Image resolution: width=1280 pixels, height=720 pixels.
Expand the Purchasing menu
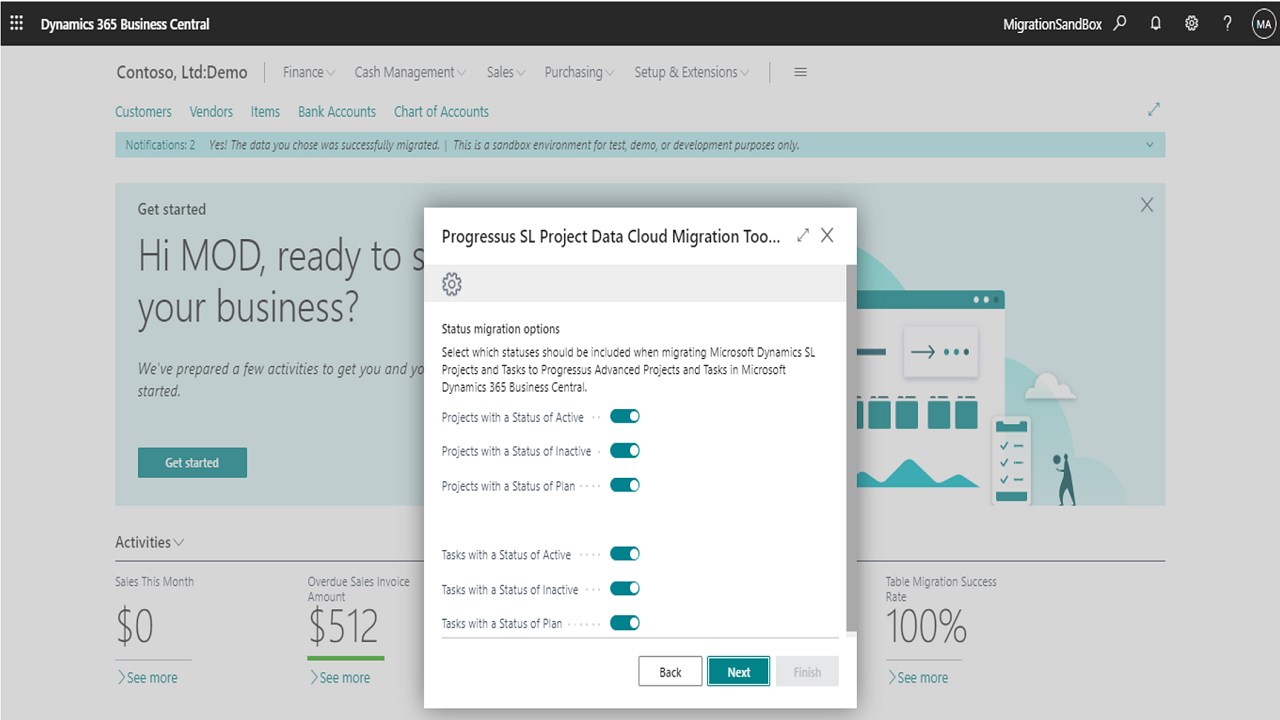579,72
